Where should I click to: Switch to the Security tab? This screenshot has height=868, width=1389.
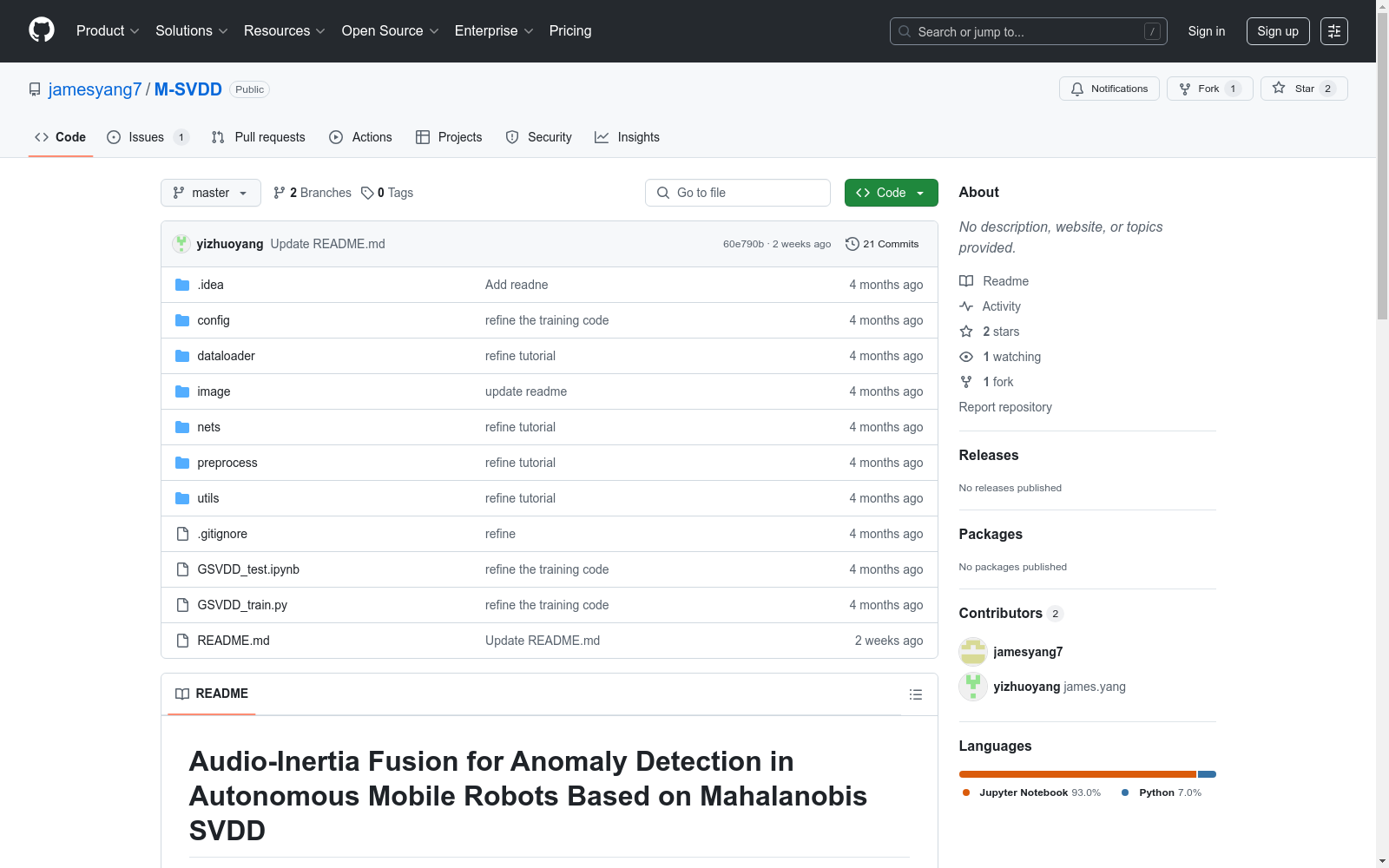(x=538, y=137)
